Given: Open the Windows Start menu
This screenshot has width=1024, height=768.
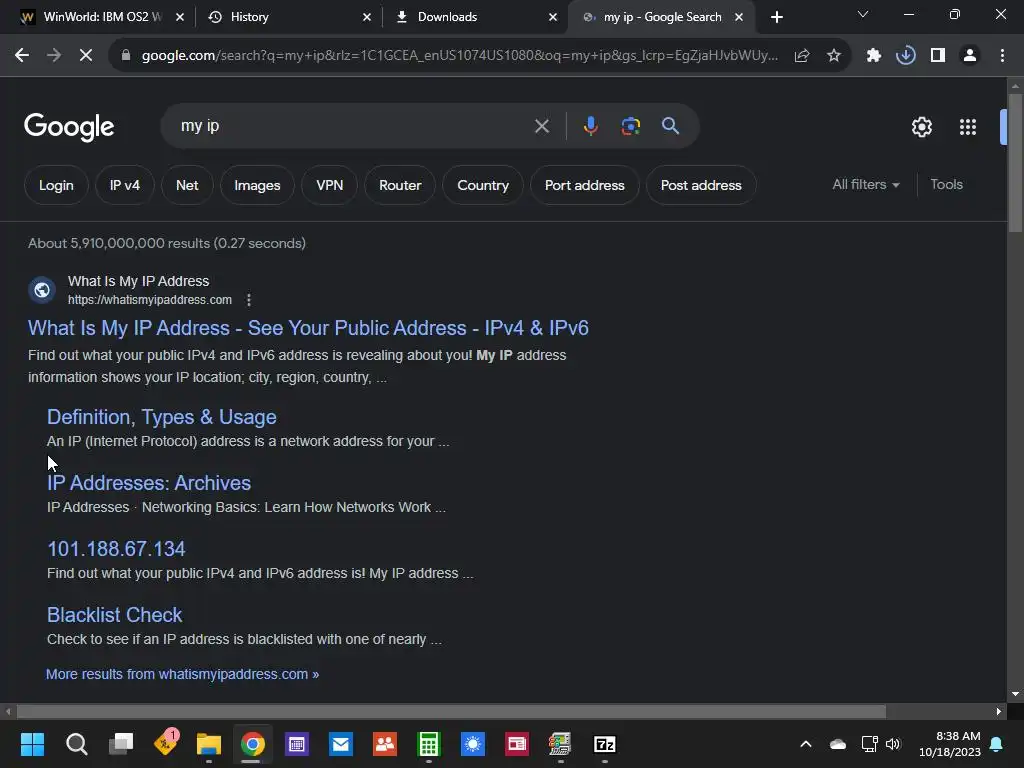Looking at the screenshot, I should (32, 744).
